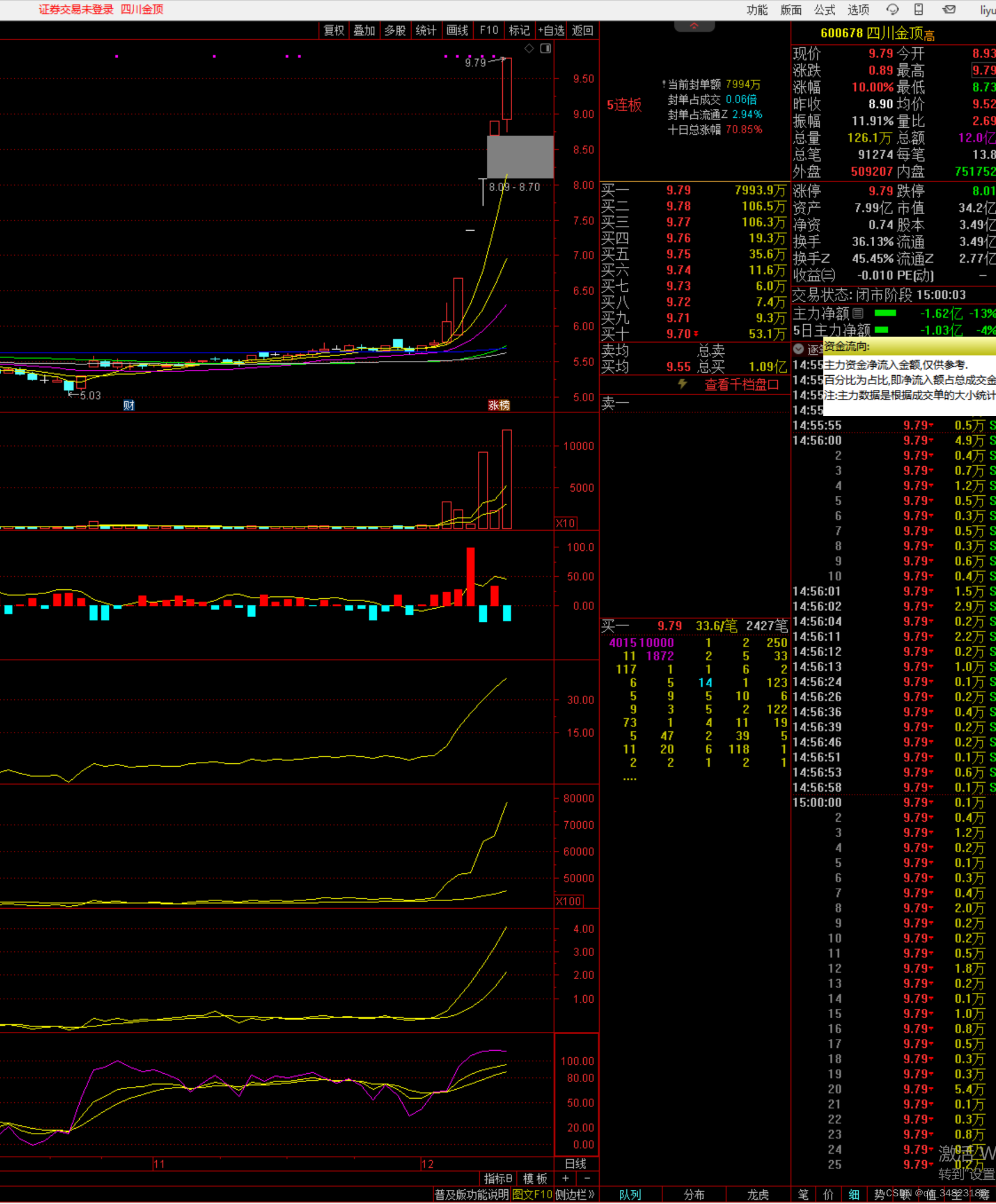The height and width of the screenshot is (1204, 996).
Task: Click the 指标B button
Action: (x=498, y=1179)
